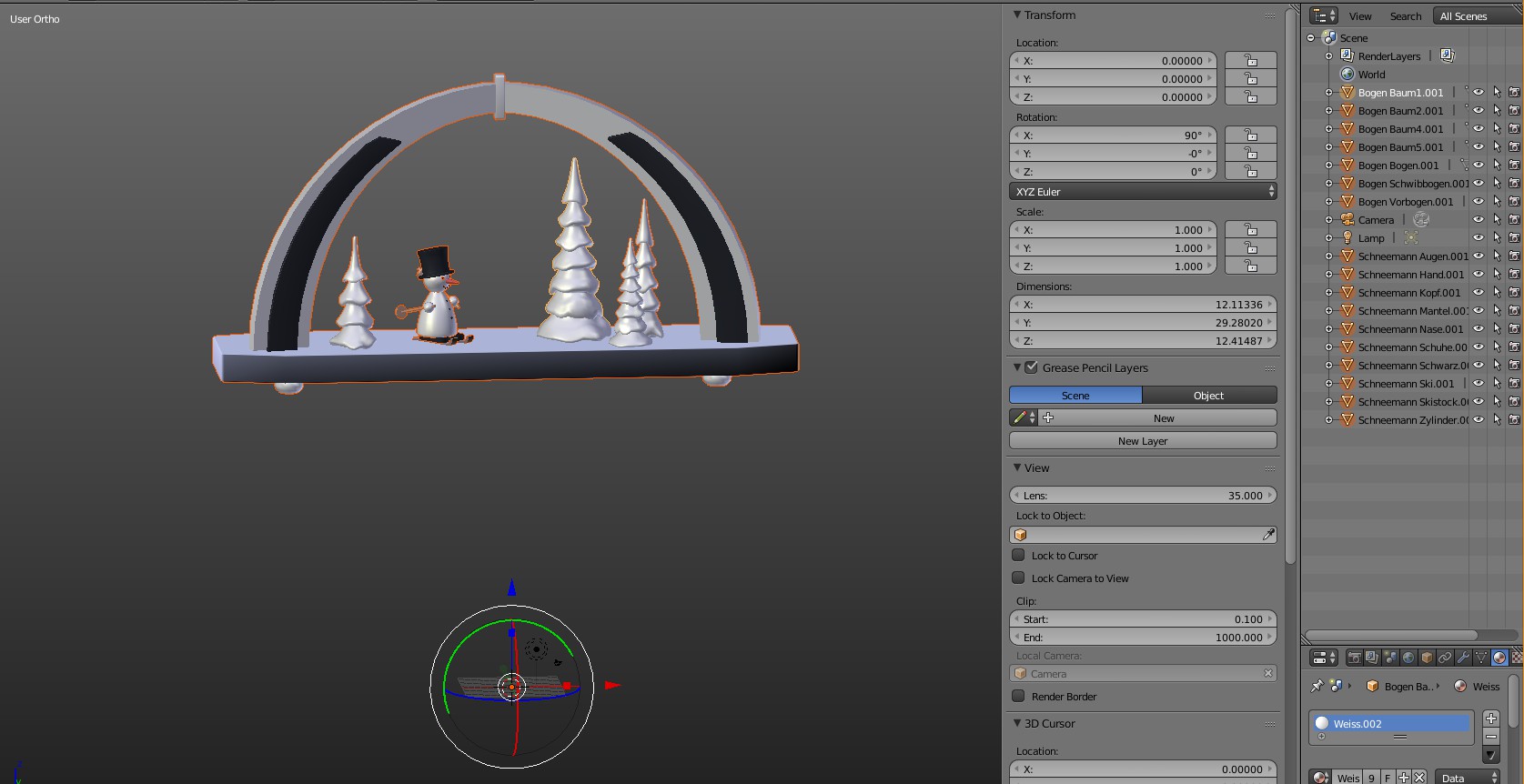Enable the Lock Camera to View checkbox
Viewport: 1524px width, 784px height.
click(x=1018, y=578)
